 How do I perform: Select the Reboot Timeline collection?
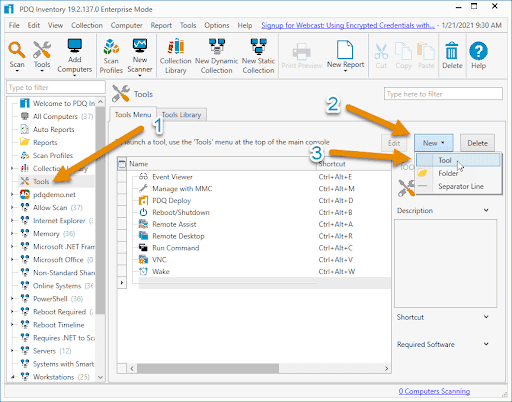coord(59,325)
